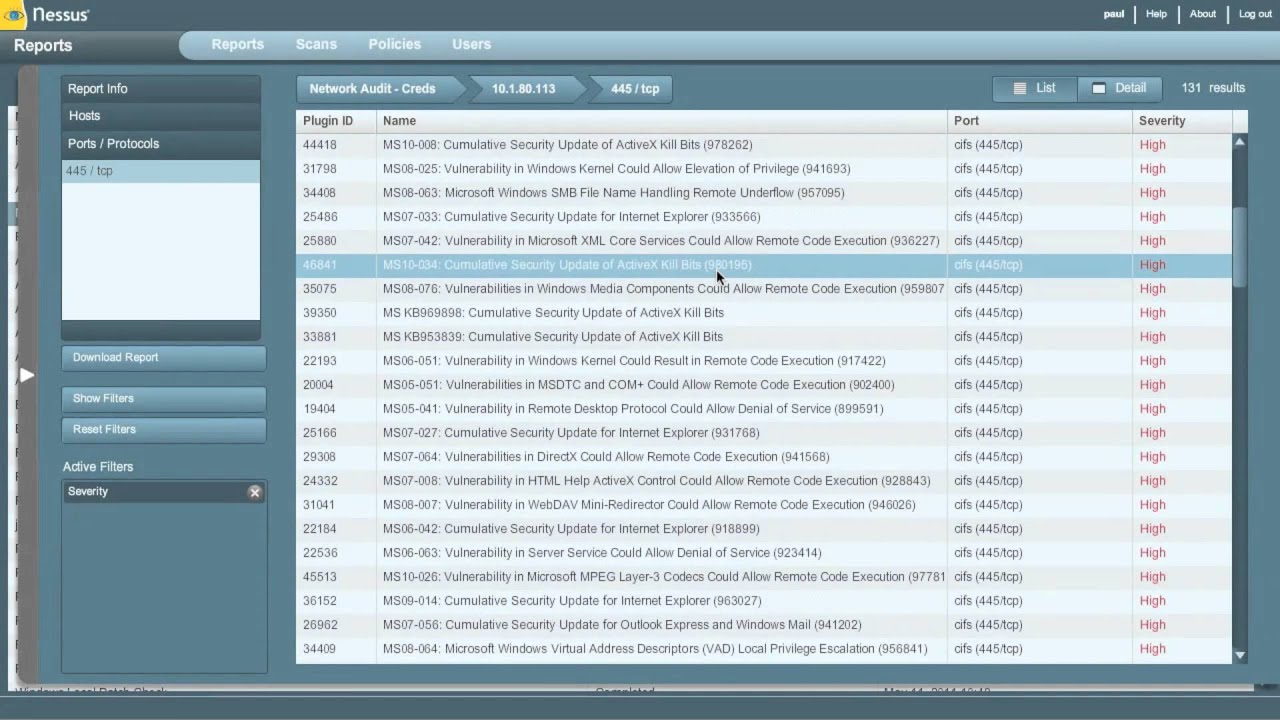Click High severity for plugin 34409

click(x=1152, y=649)
